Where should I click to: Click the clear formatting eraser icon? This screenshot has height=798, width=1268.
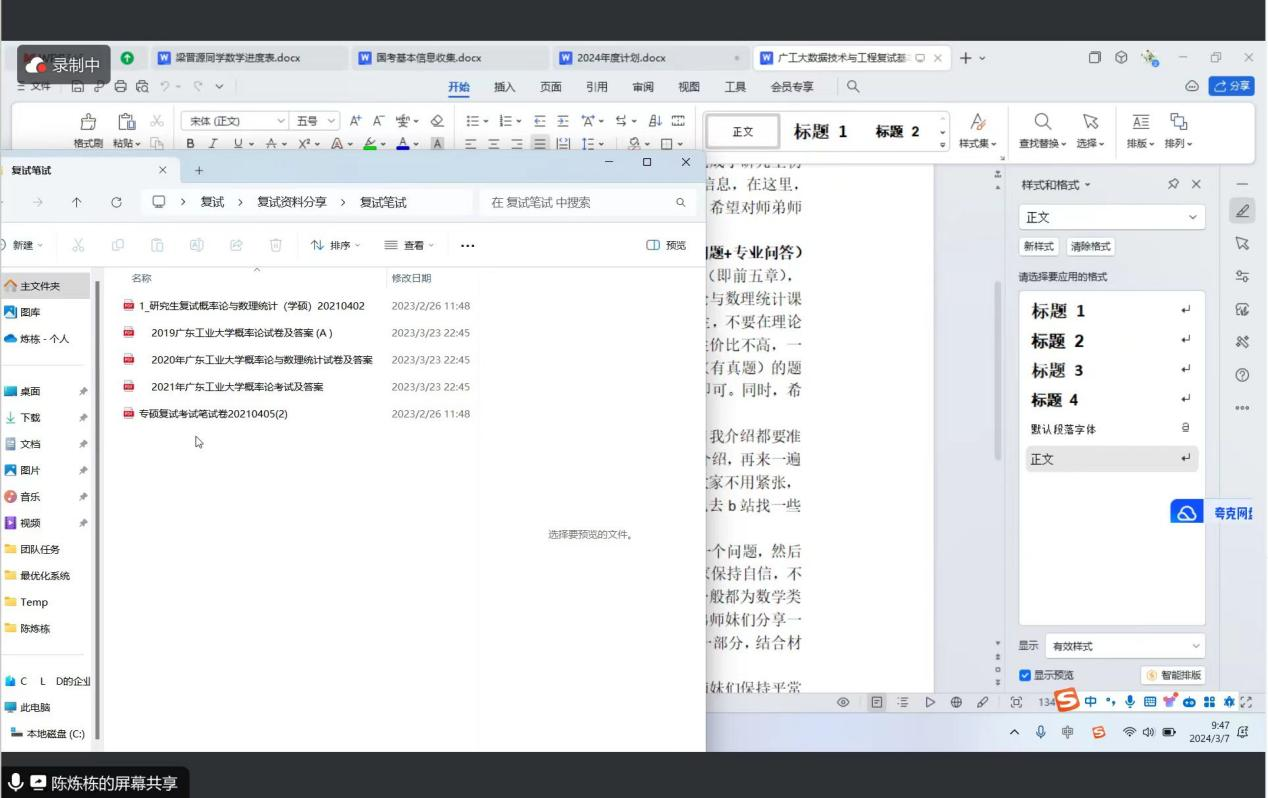coord(436,121)
